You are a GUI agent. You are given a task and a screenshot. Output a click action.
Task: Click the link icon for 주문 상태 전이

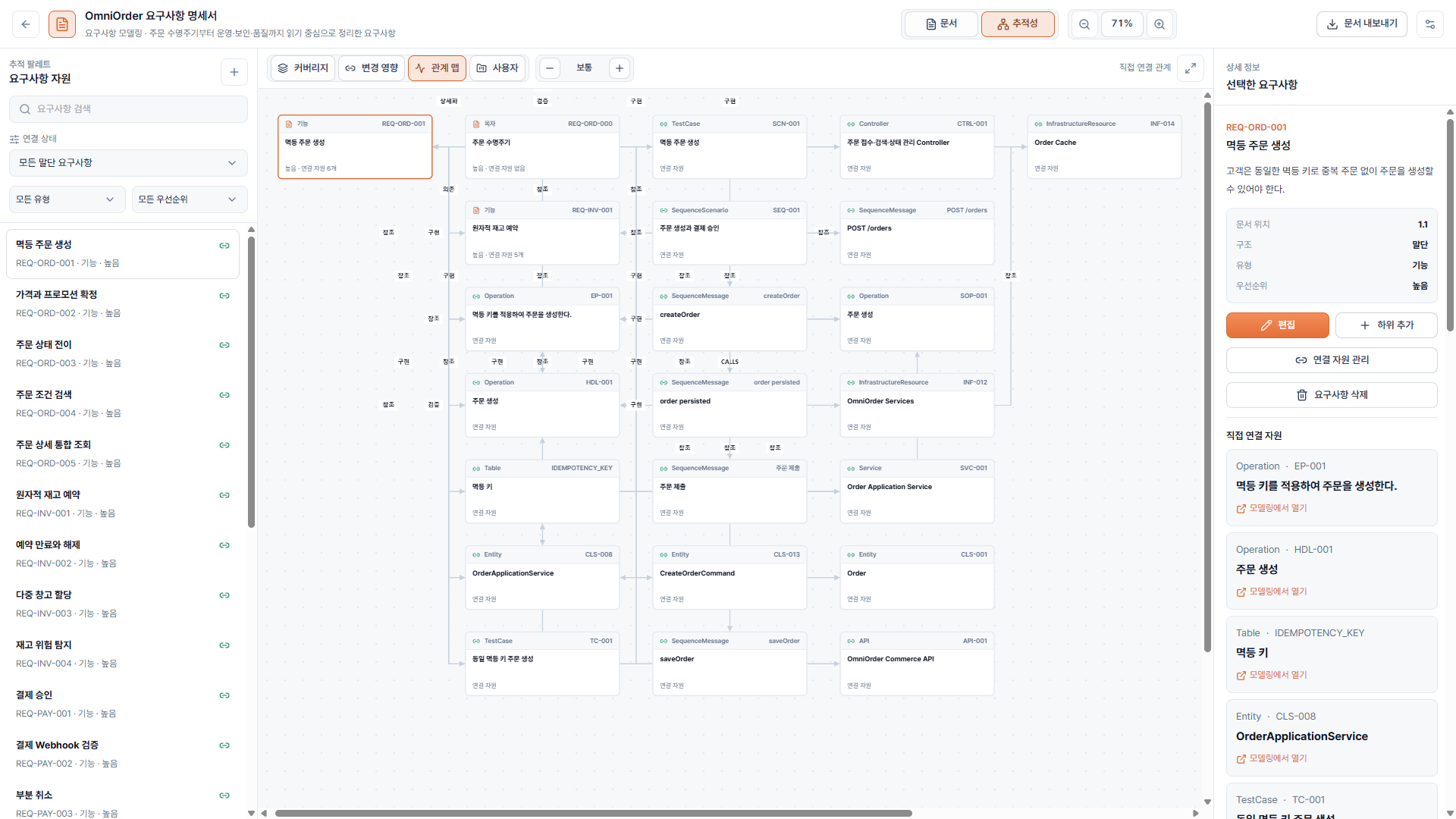224,345
